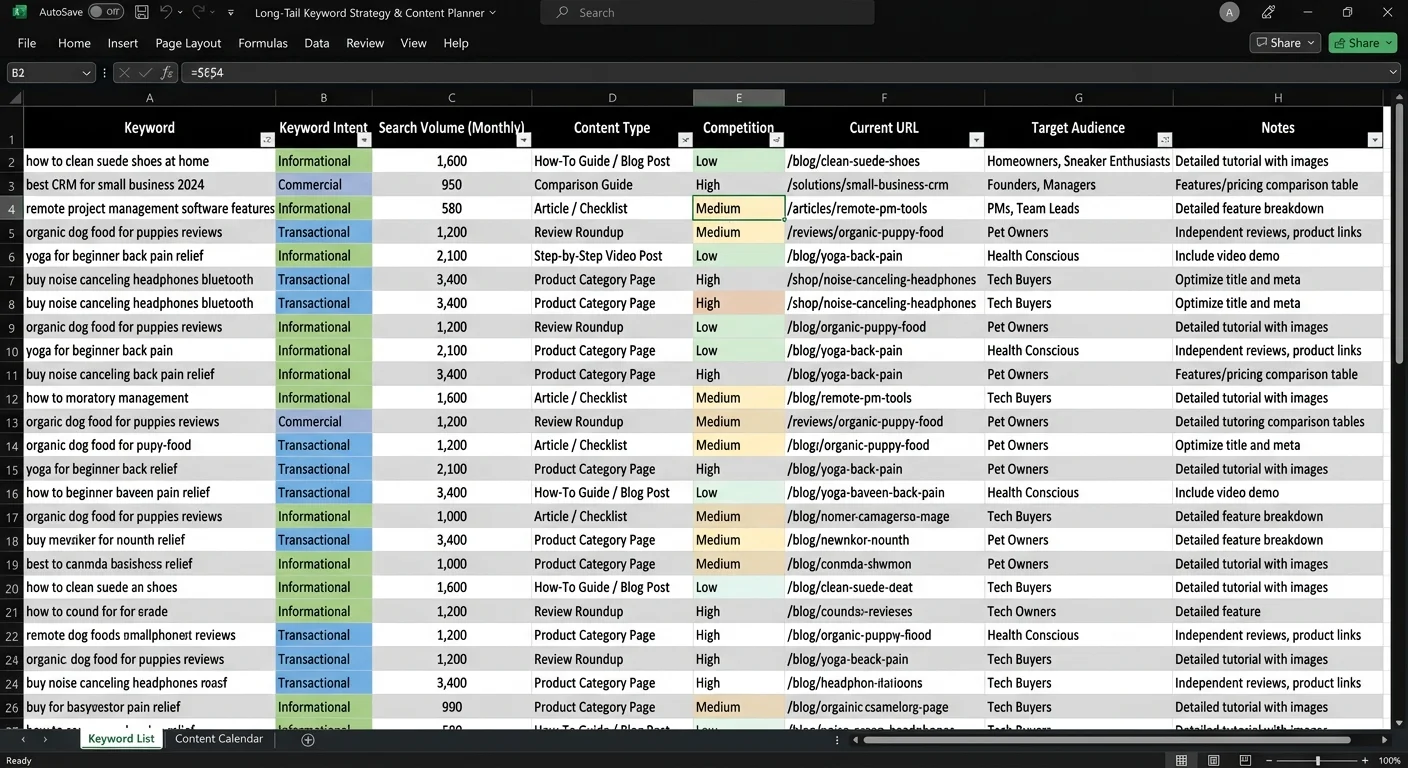1408x768 pixels.
Task: Click the pen drawing icon in the title bar
Action: [1269, 12]
